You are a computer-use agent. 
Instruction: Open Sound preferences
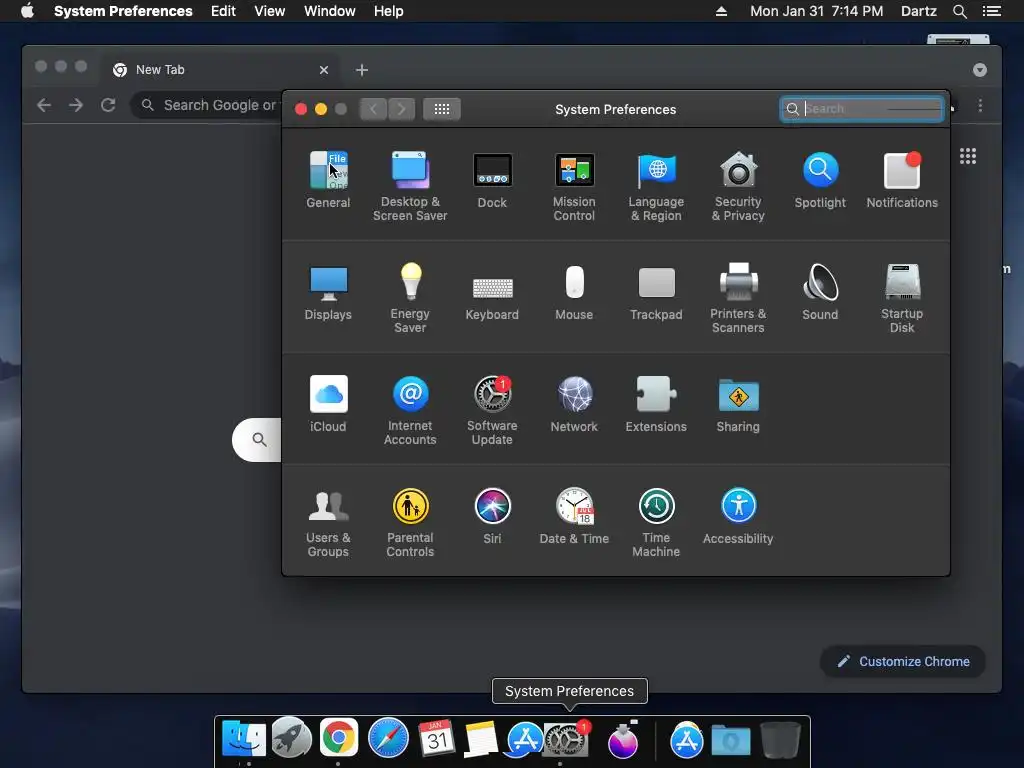pos(820,292)
